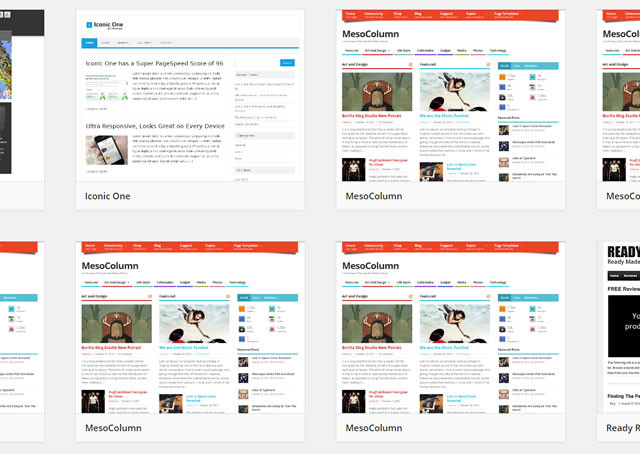Click the MesoColumn name label beside Iconic One's label
640x454 pixels.
(373, 196)
